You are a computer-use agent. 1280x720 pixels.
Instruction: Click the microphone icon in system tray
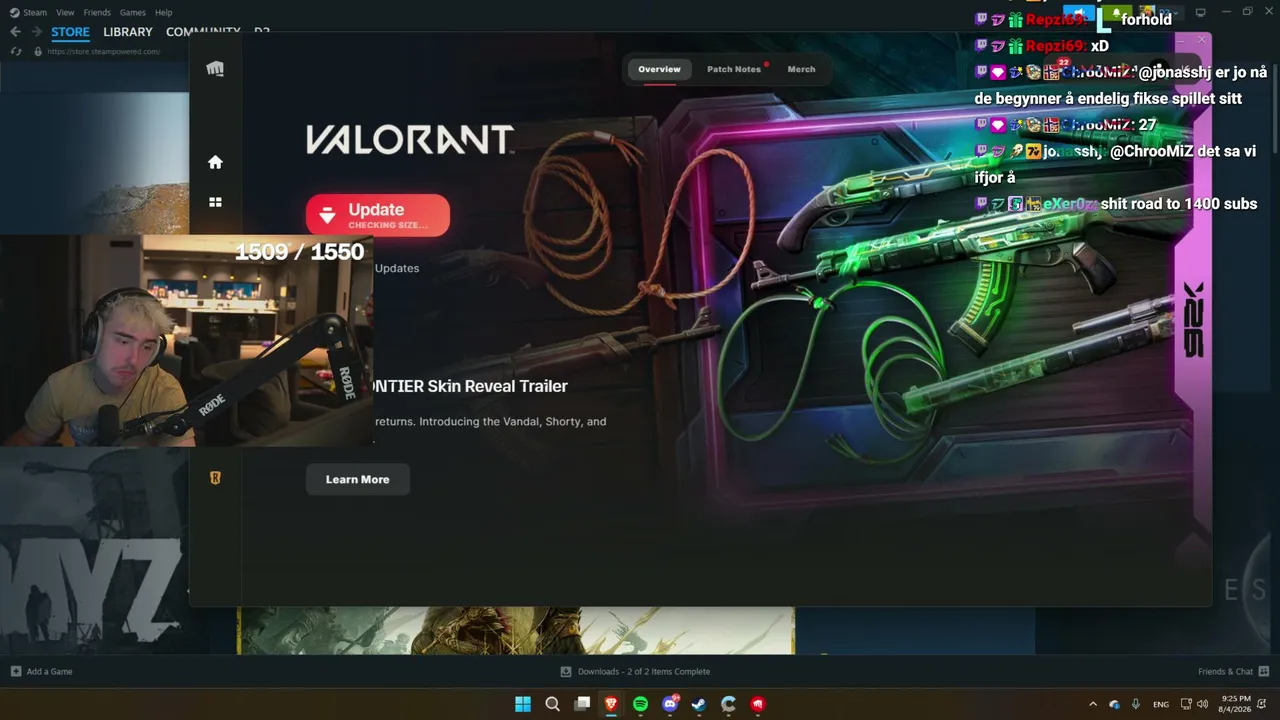(x=1136, y=704)
